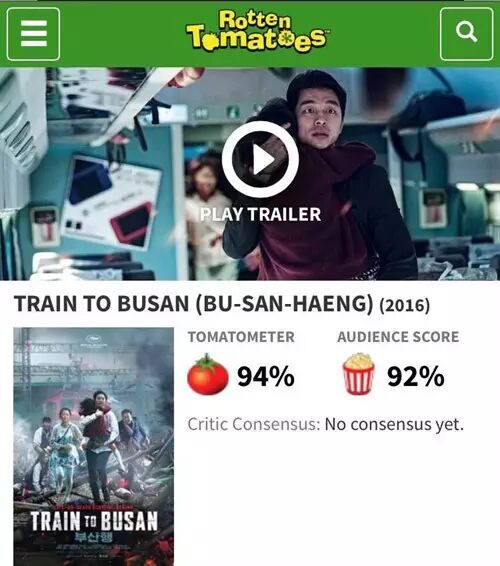The width and height of the screenshot is (500, 566).
Task: Play the Train to Busan trailer
Action: point(260,159)
